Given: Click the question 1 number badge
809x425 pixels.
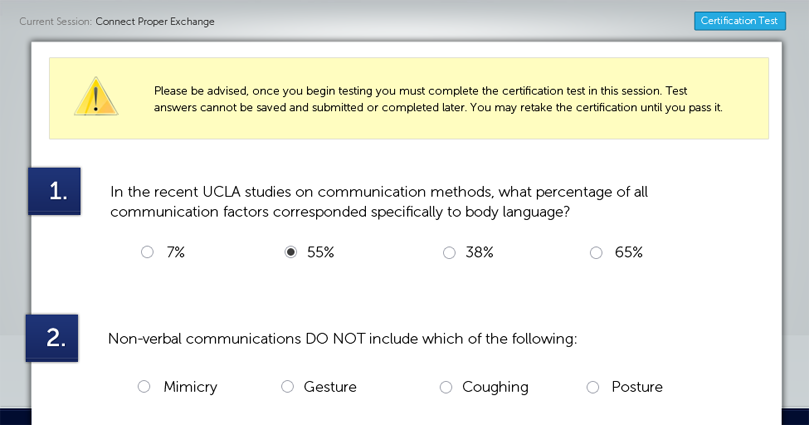Looking at the screenshot, I should coord(55,191).
